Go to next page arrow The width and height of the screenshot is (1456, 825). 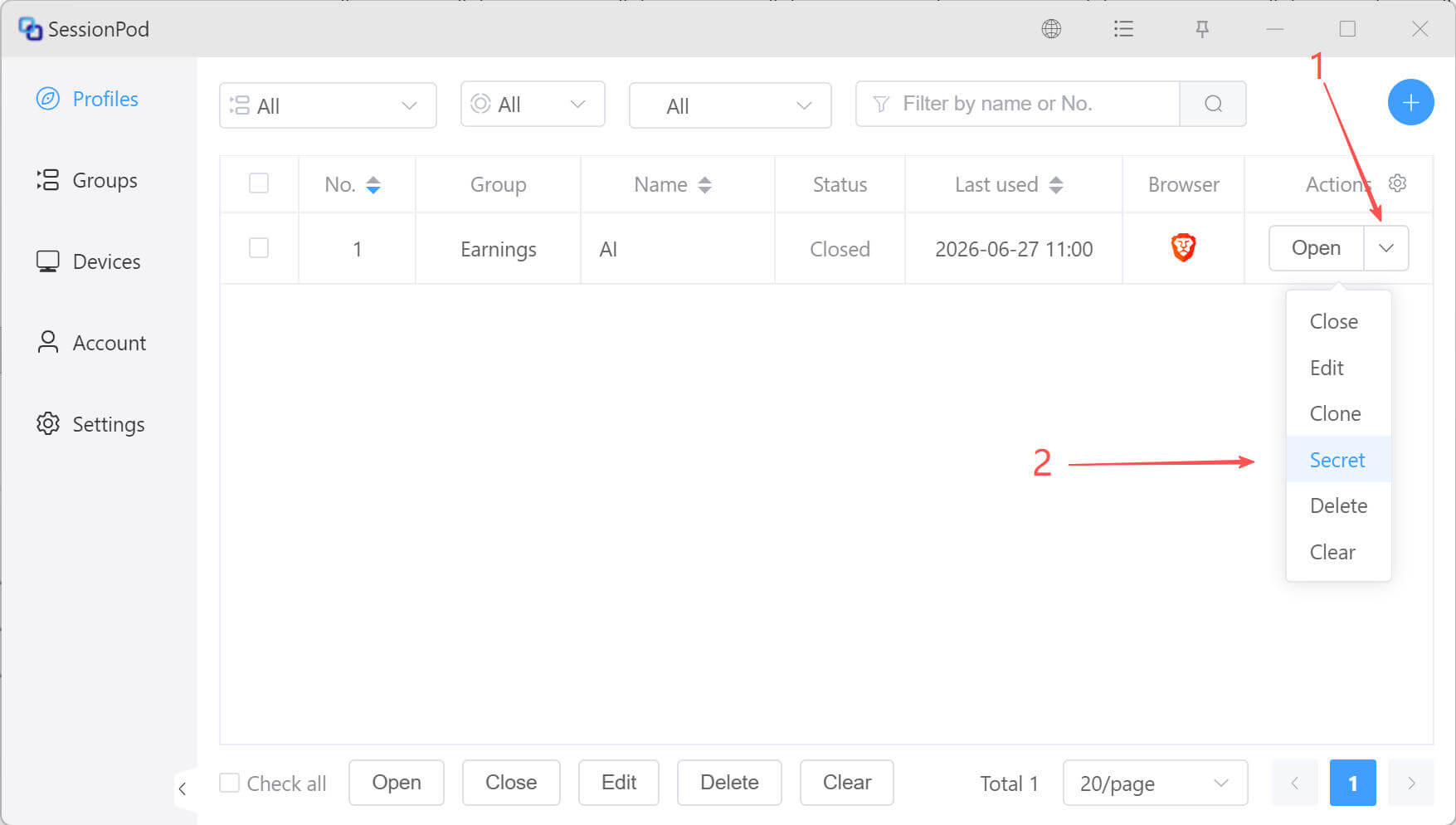1411,783
